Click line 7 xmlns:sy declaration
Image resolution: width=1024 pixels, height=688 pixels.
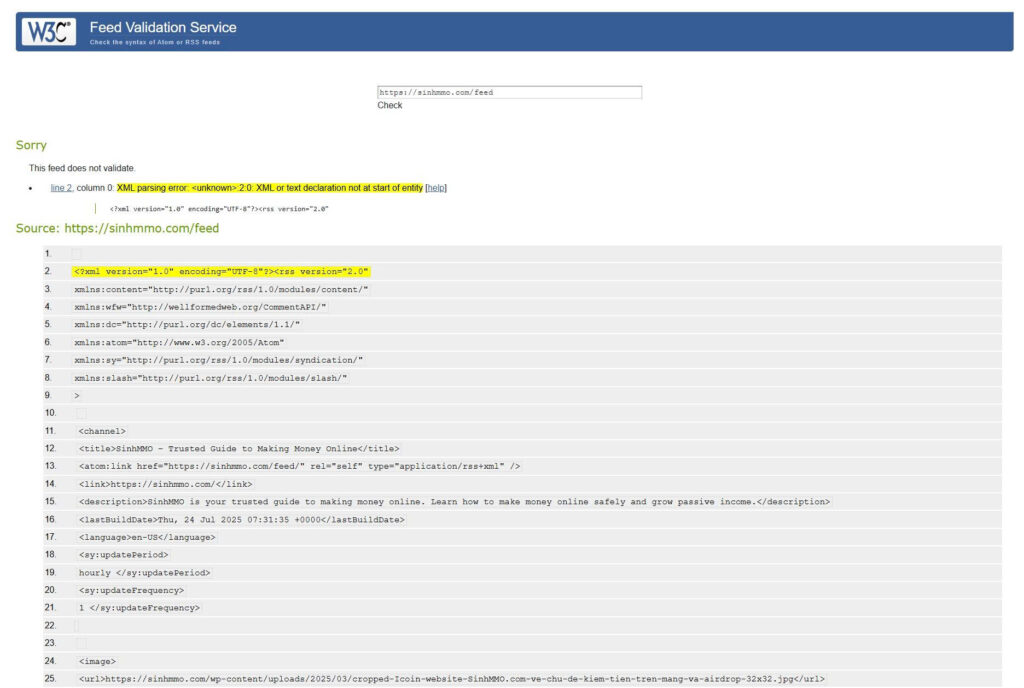(218, 360)
